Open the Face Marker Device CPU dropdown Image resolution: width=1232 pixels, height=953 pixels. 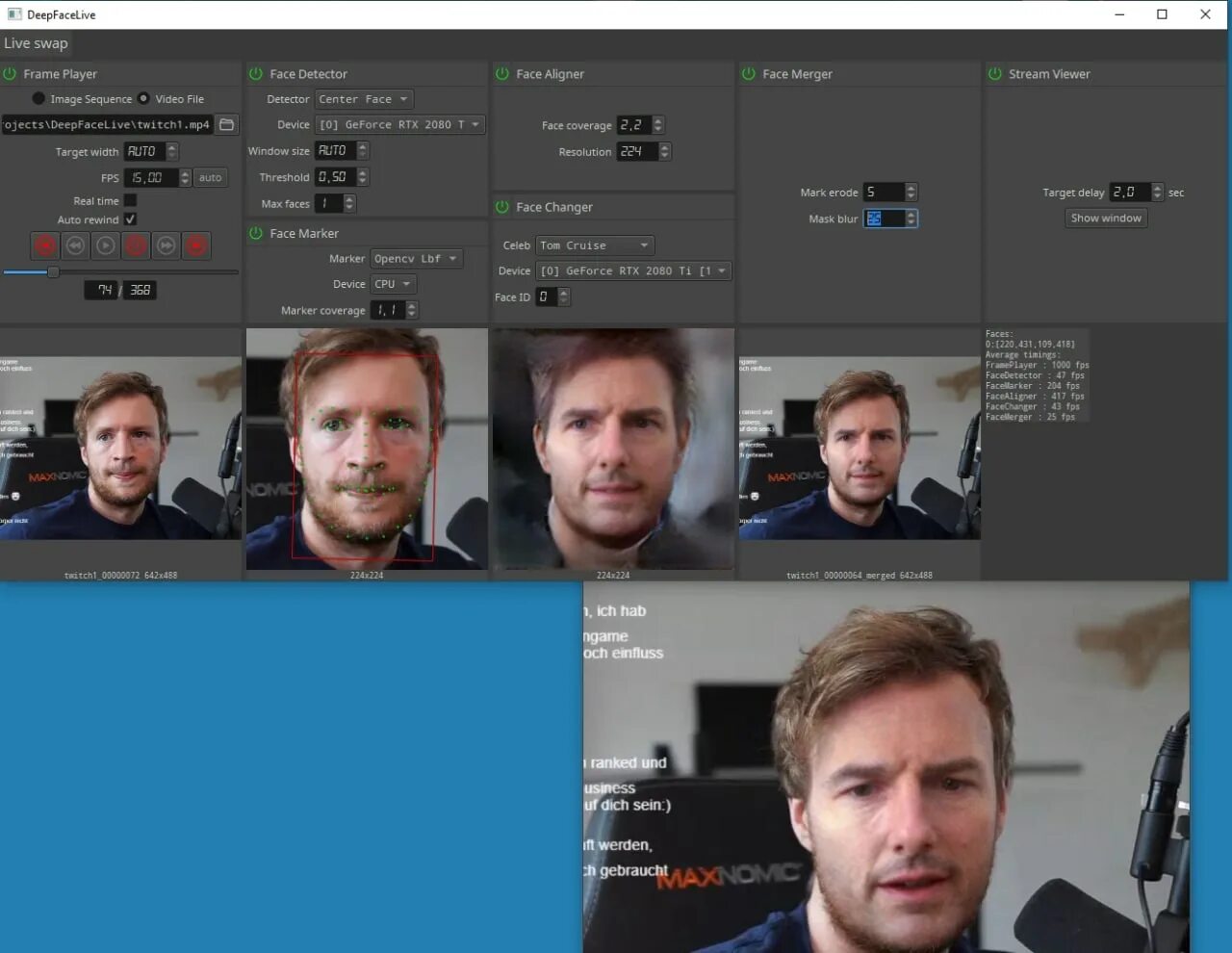(x=394, y=284)
